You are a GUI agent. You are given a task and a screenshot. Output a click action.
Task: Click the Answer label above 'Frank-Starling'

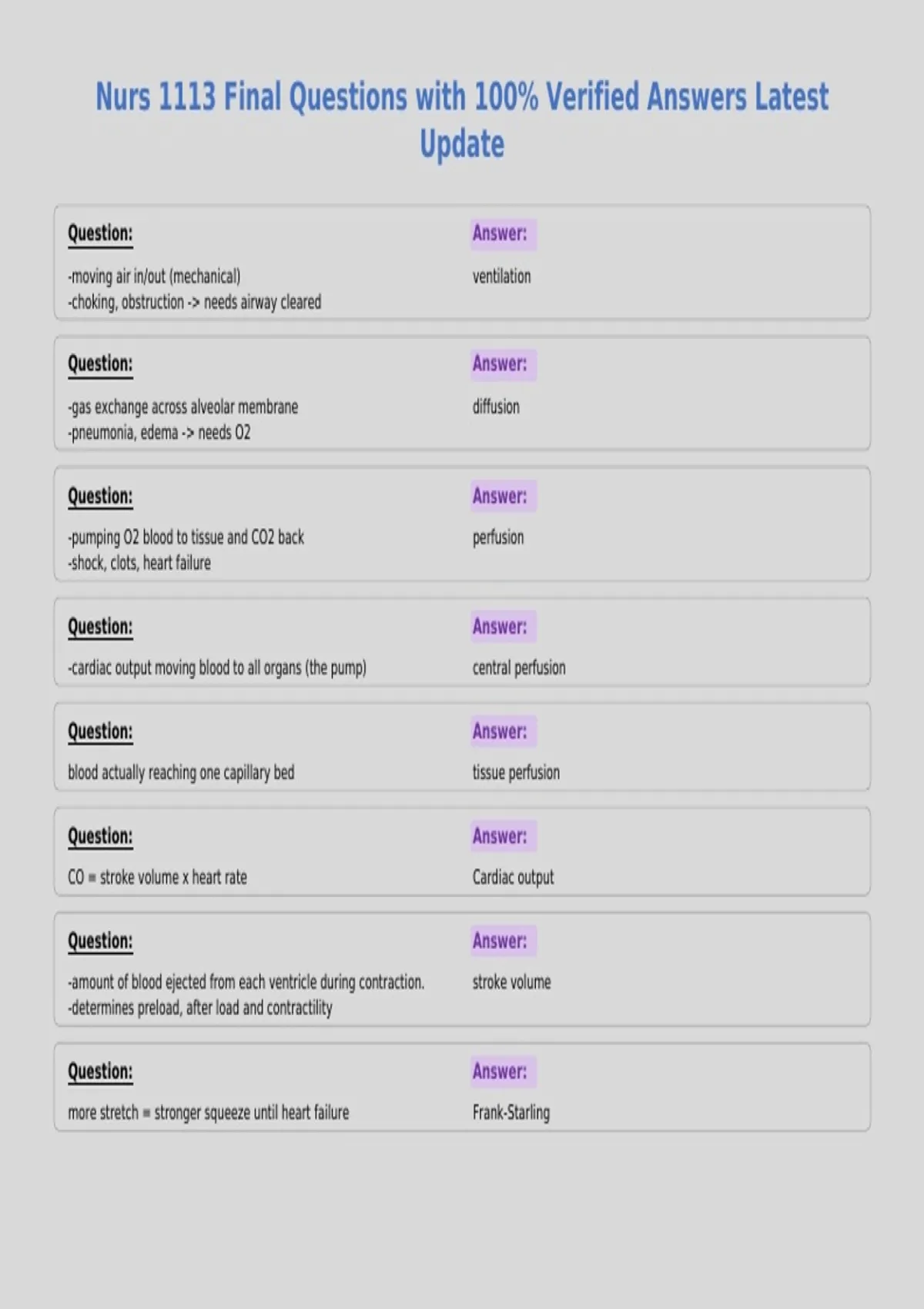click(x=500, y=1071)
